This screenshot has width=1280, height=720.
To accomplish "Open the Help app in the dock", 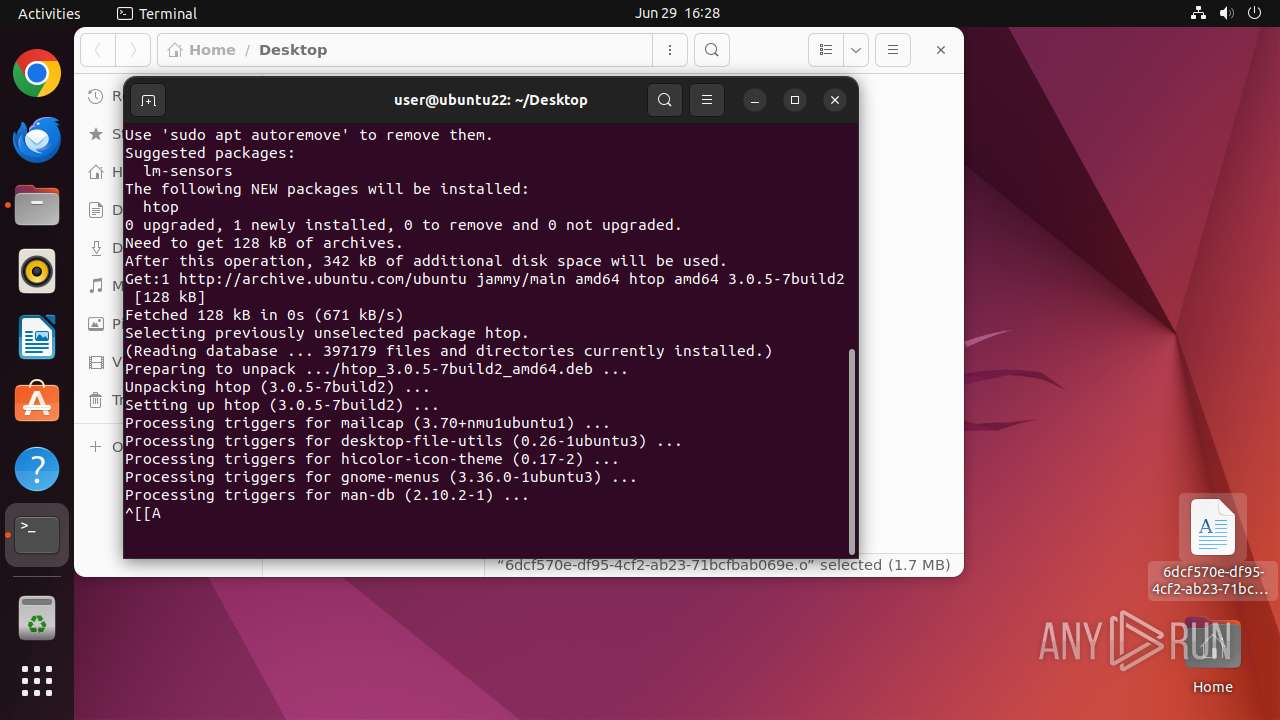I will click(x=37, y=469).
